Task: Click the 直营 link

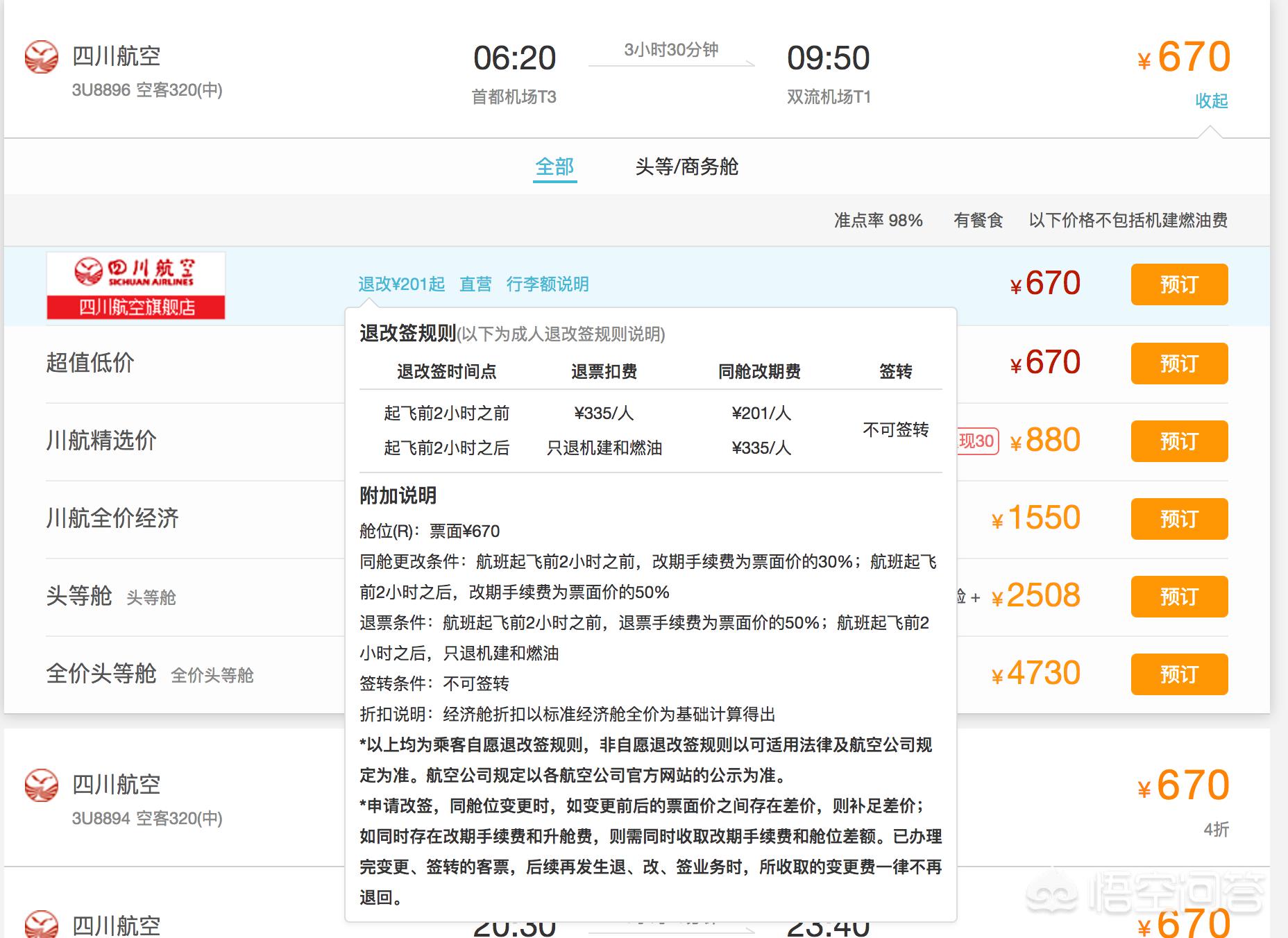Action: [x=475, y=284]
